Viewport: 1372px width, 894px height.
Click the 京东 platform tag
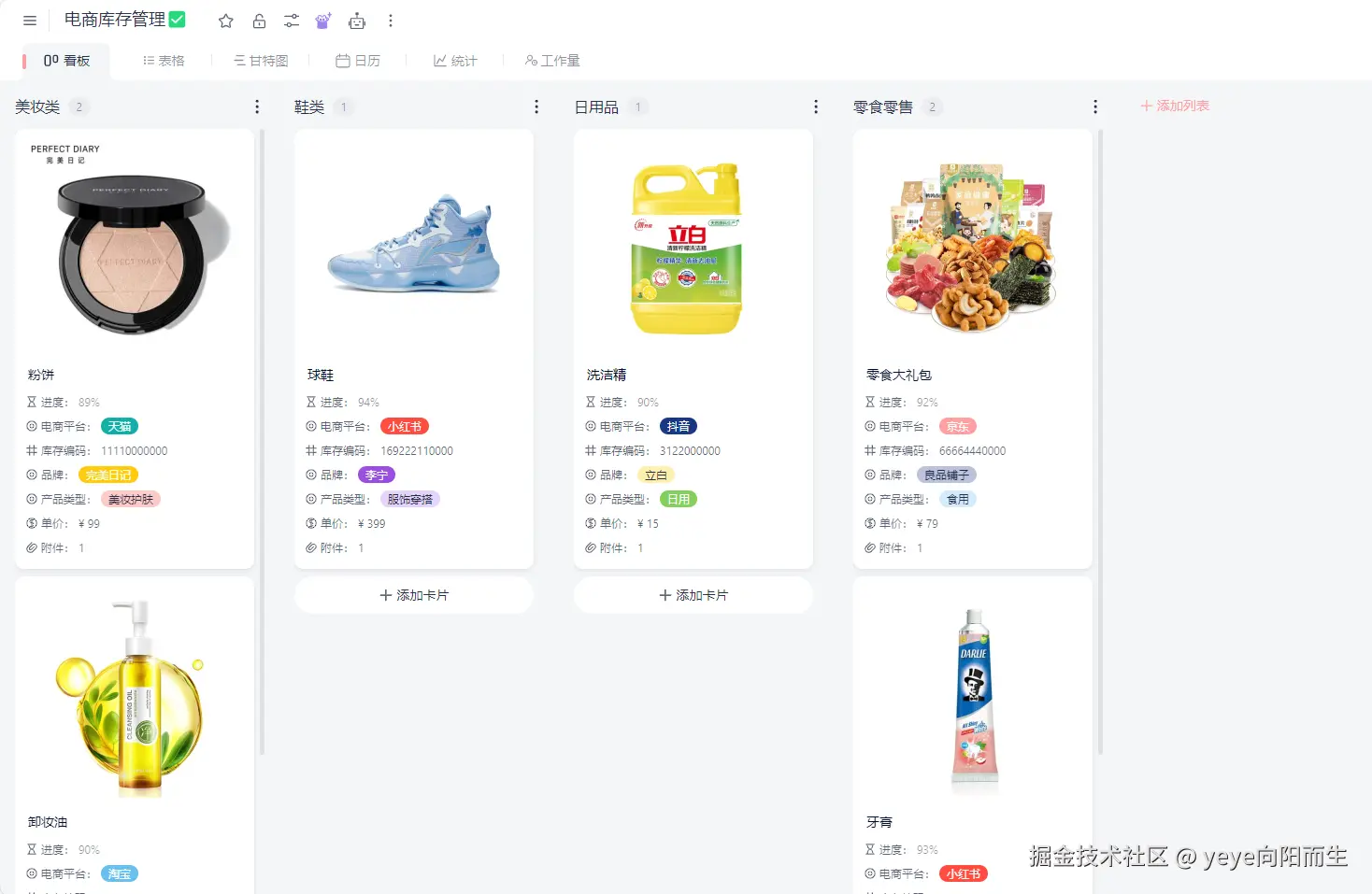[957, 426]
